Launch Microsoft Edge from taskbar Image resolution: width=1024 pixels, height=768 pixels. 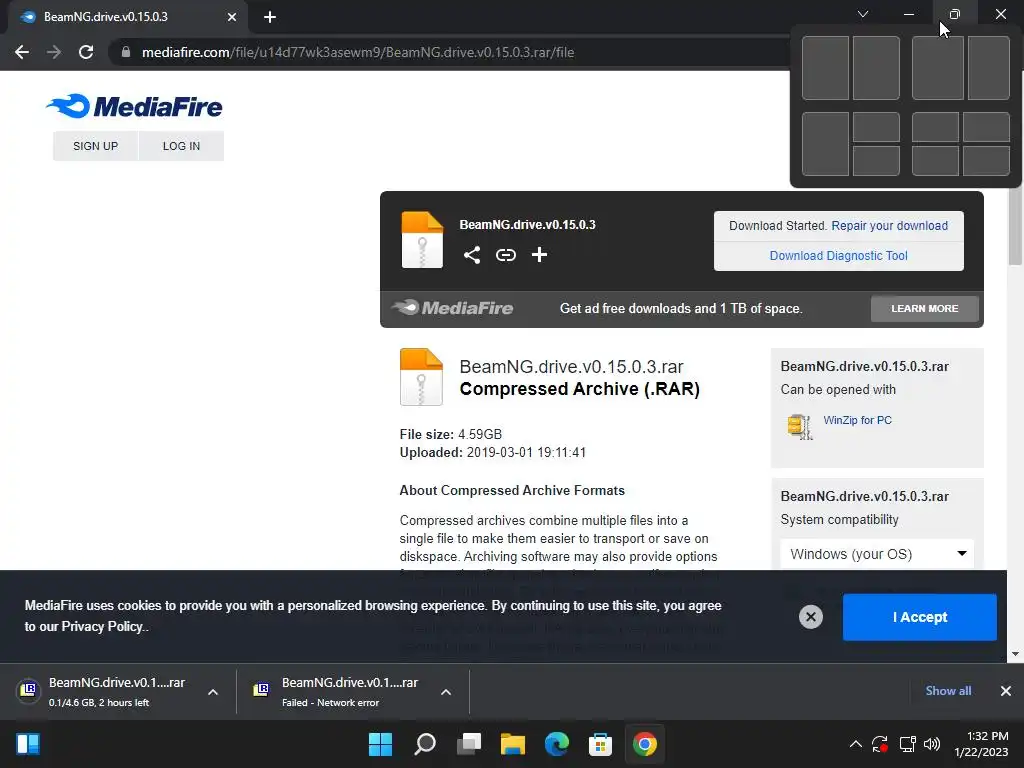tap(556, 744)
